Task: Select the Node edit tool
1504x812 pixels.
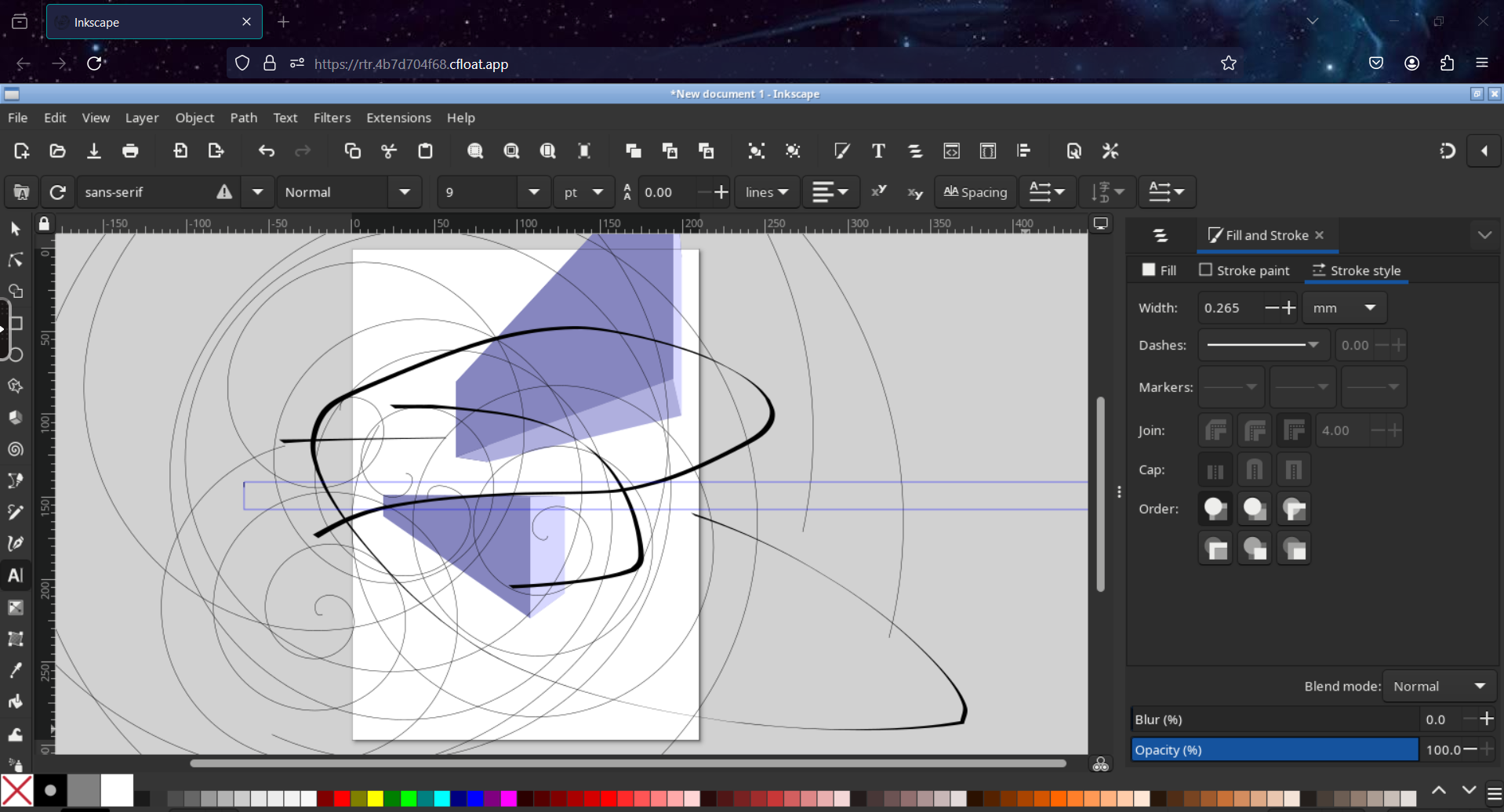Action: click(16, 260)
